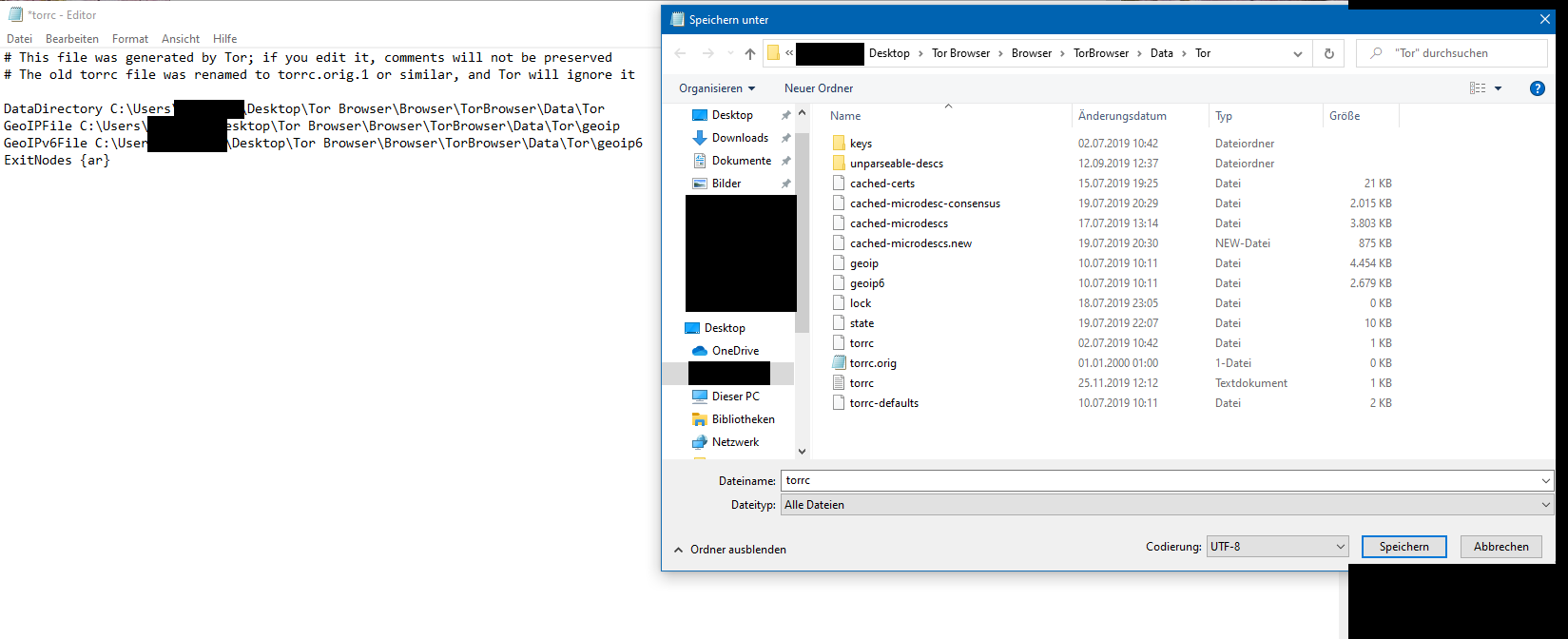Click Tor Browser in breadcrumb path

coord(960,53)
